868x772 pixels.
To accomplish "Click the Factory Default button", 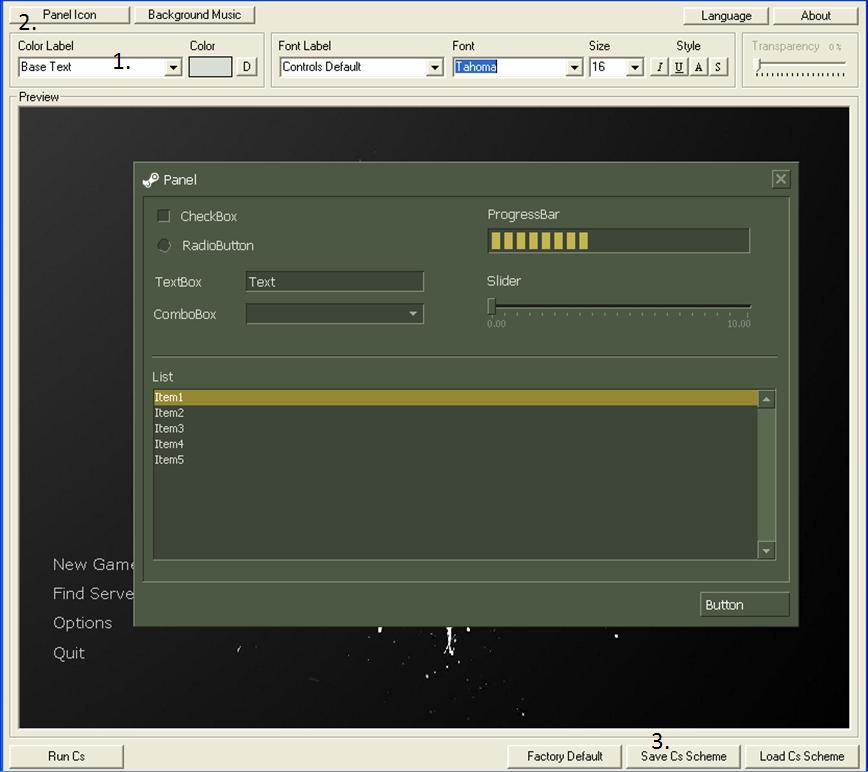I will [x=565, y=756].
